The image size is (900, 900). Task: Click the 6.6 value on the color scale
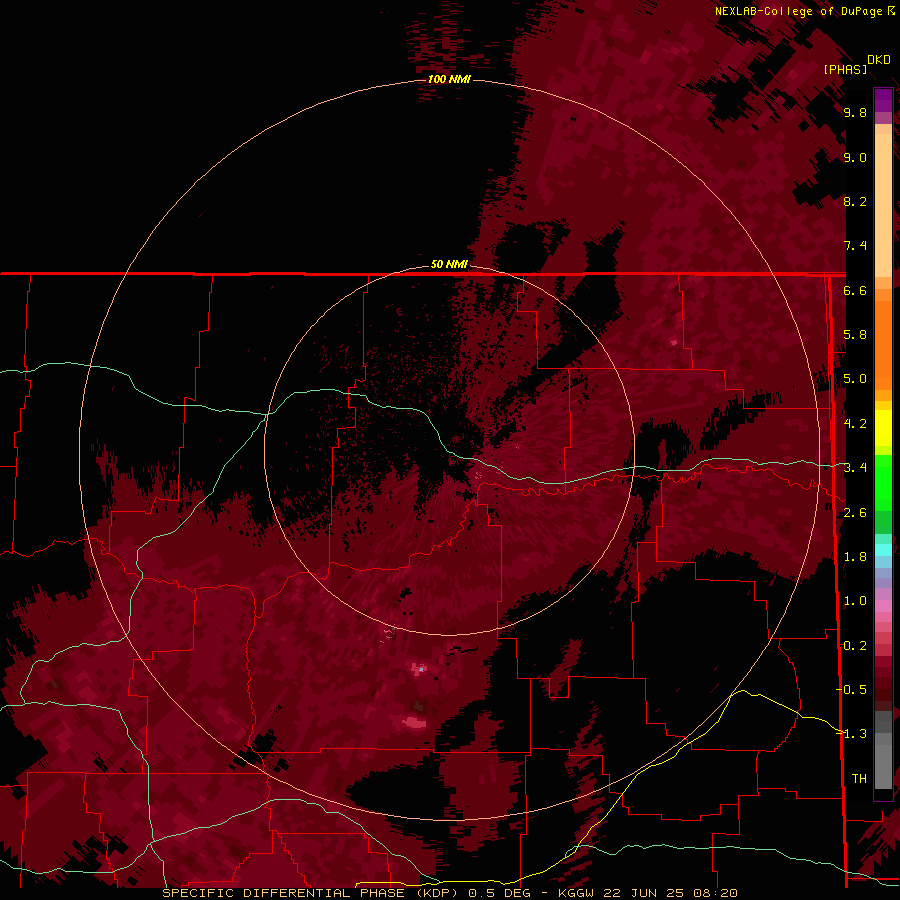pyautogui.click(x=855, y=290)
